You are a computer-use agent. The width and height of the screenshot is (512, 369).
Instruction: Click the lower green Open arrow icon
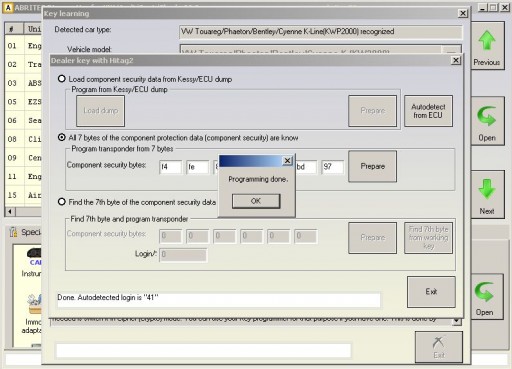pyautogui.click(x=484, y=292)
